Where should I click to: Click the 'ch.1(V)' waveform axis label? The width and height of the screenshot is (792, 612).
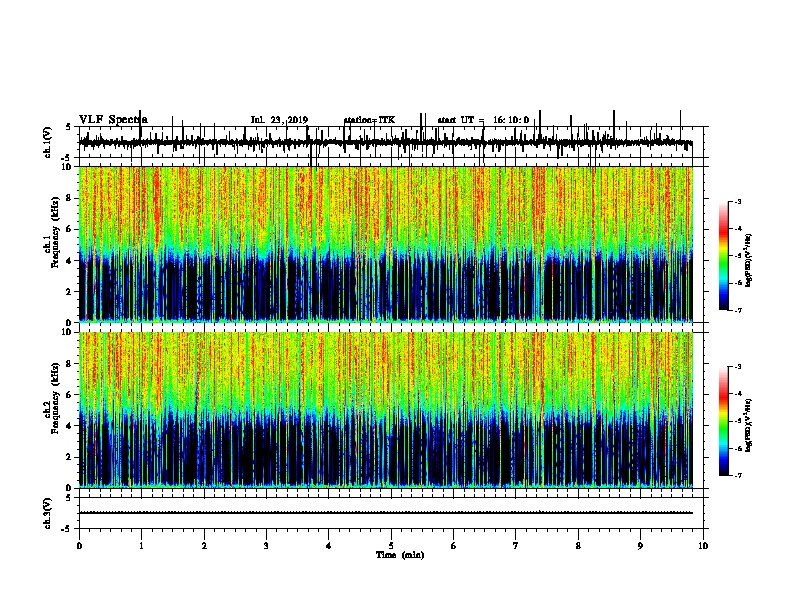click(x=47, y=141)
